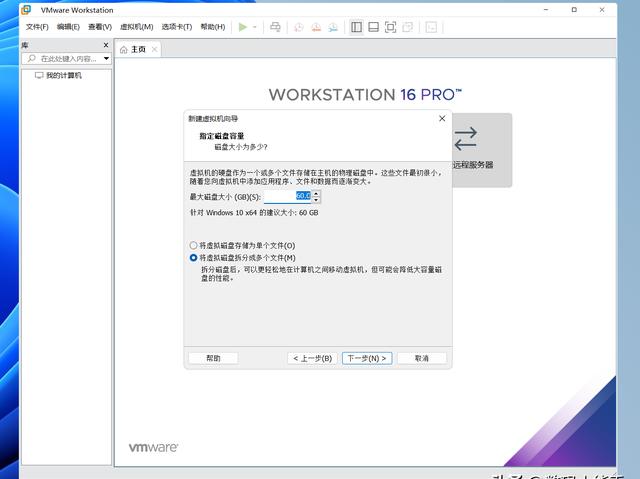
Task: Open the library search dropdown arrow
Action: click(x=107, y=59)
